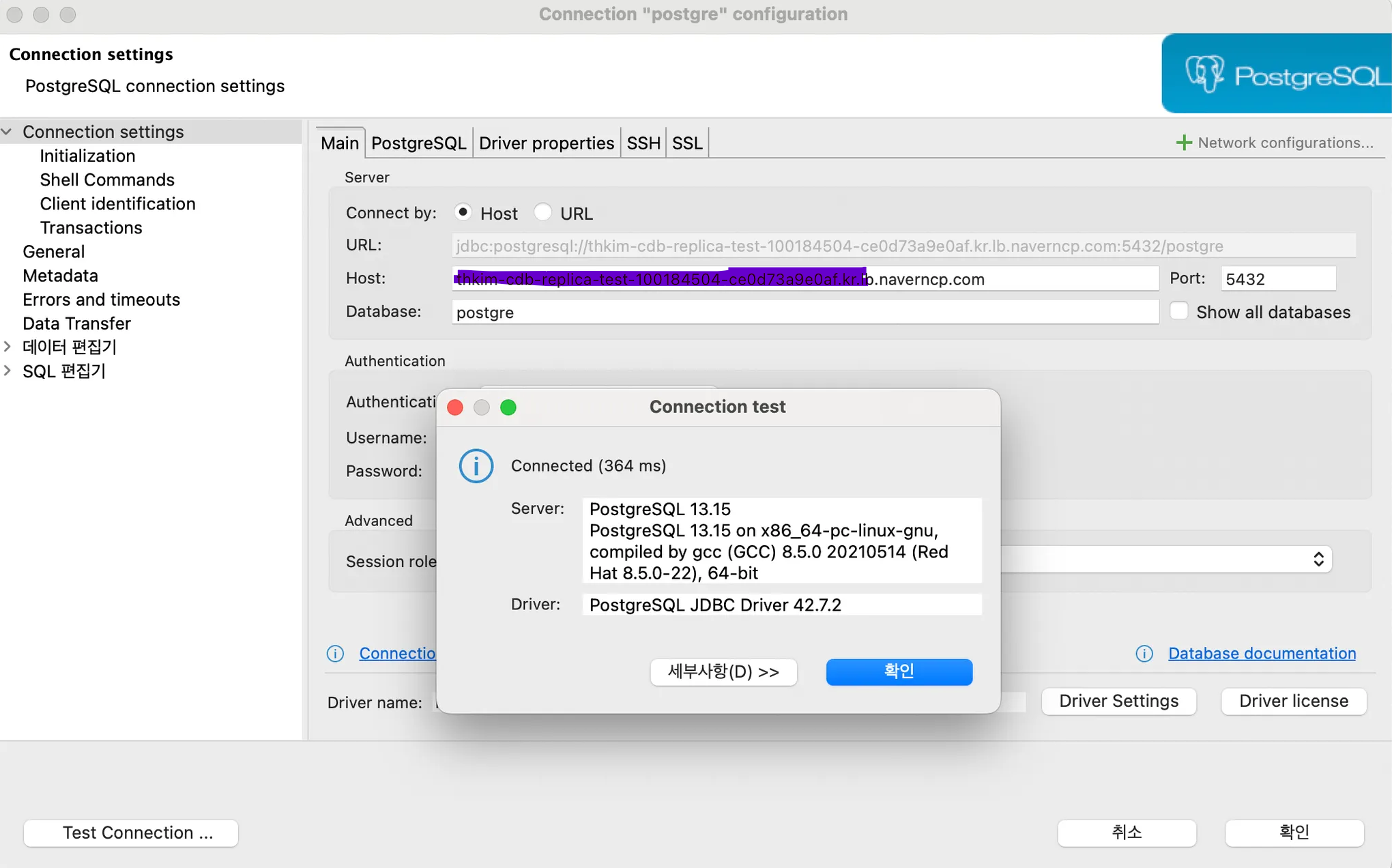Open the Session role dropdown arrows

point(1318,560)
